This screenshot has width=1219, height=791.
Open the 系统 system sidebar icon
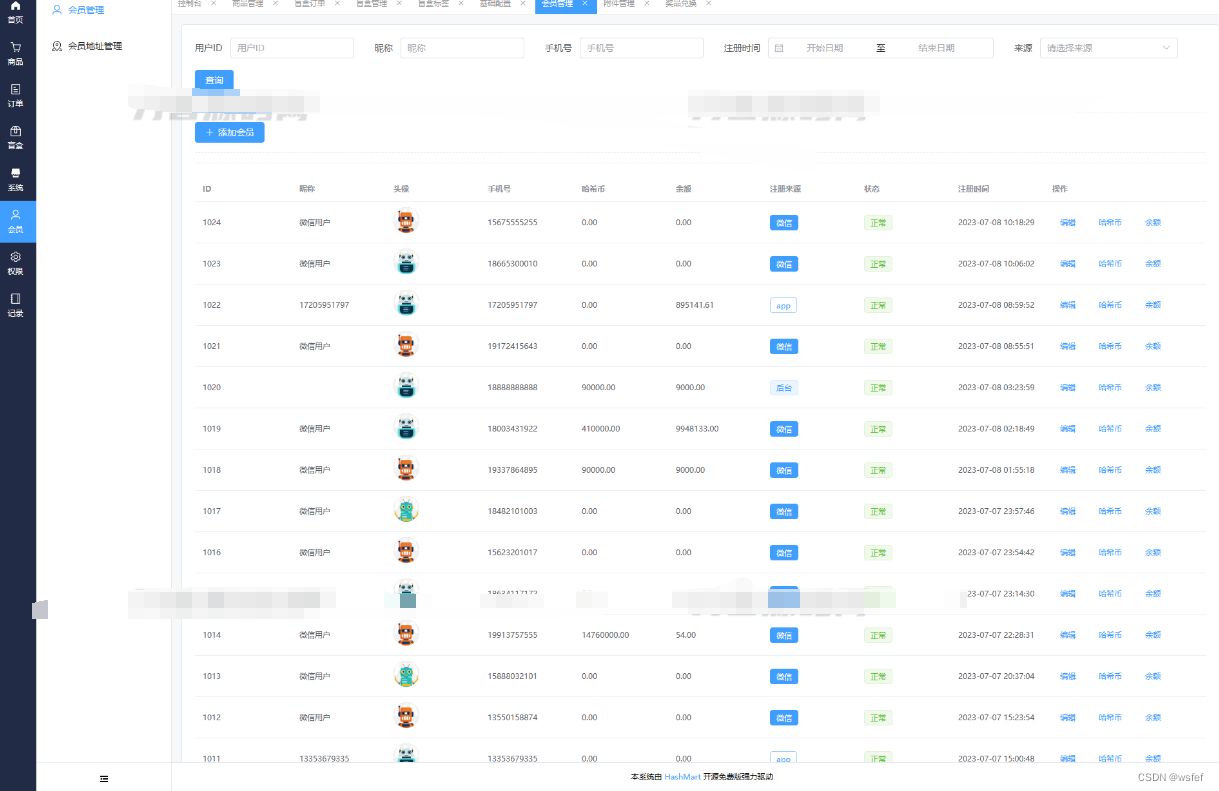point(15,180)
